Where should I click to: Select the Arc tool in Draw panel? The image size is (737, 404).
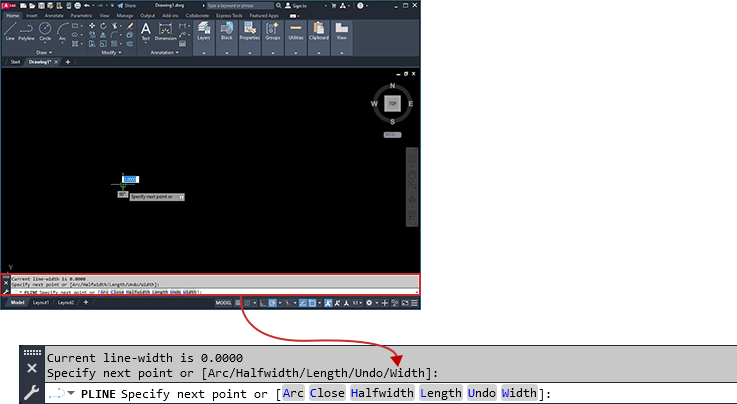coord(63,32)
